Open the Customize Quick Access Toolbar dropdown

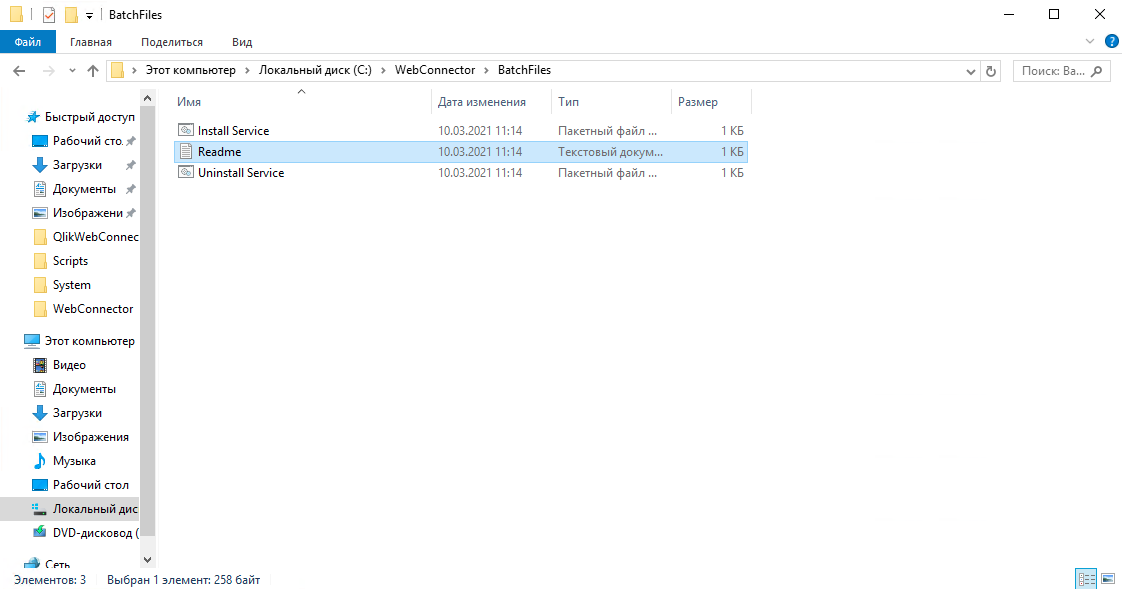click(x=89, y=15)
